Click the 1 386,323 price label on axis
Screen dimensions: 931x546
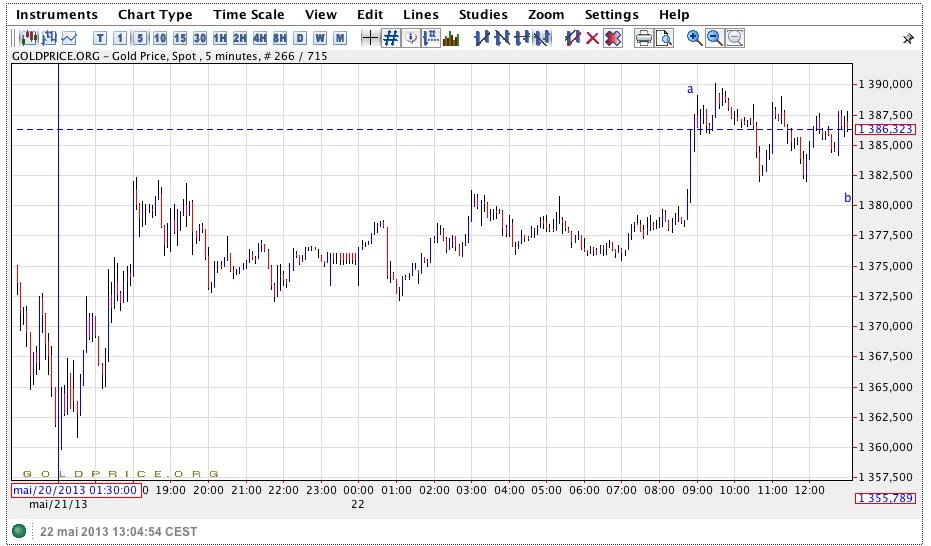[885, 129]
